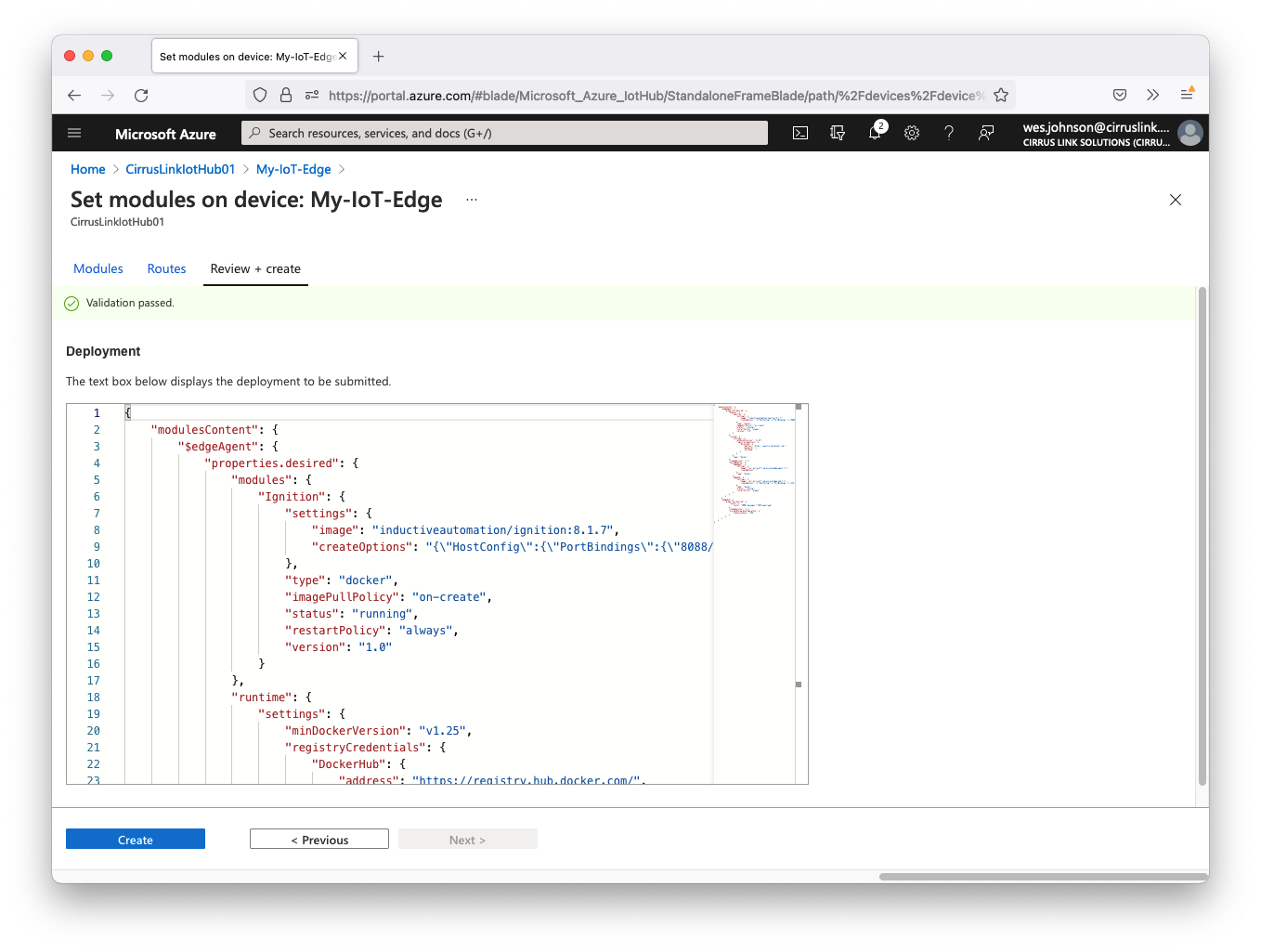Open the feedback icon
The width and height of the screenshot is (1261, 952).
pos(986,133)
